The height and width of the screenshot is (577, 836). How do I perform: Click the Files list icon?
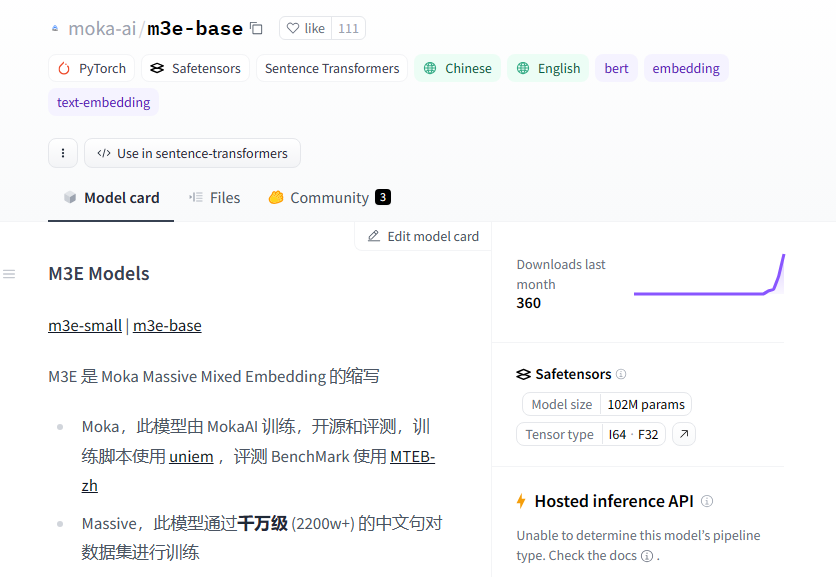(196, 197)
